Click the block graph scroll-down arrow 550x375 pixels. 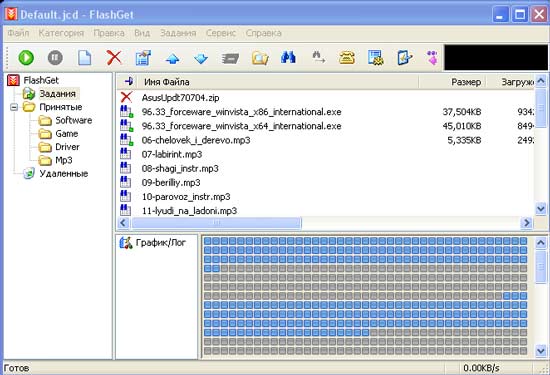pos(541,350)
